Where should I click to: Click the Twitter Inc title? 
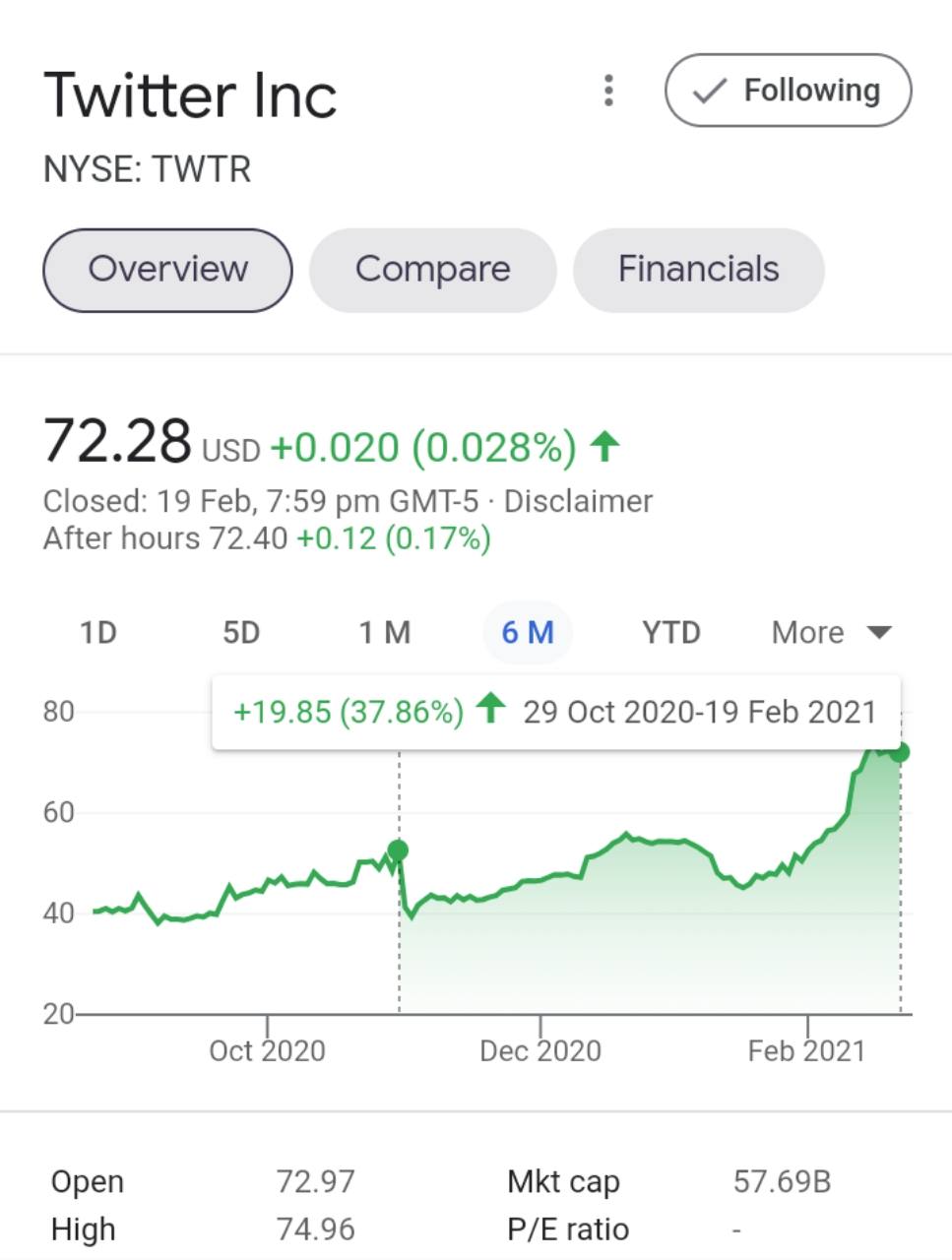(190, 95)
